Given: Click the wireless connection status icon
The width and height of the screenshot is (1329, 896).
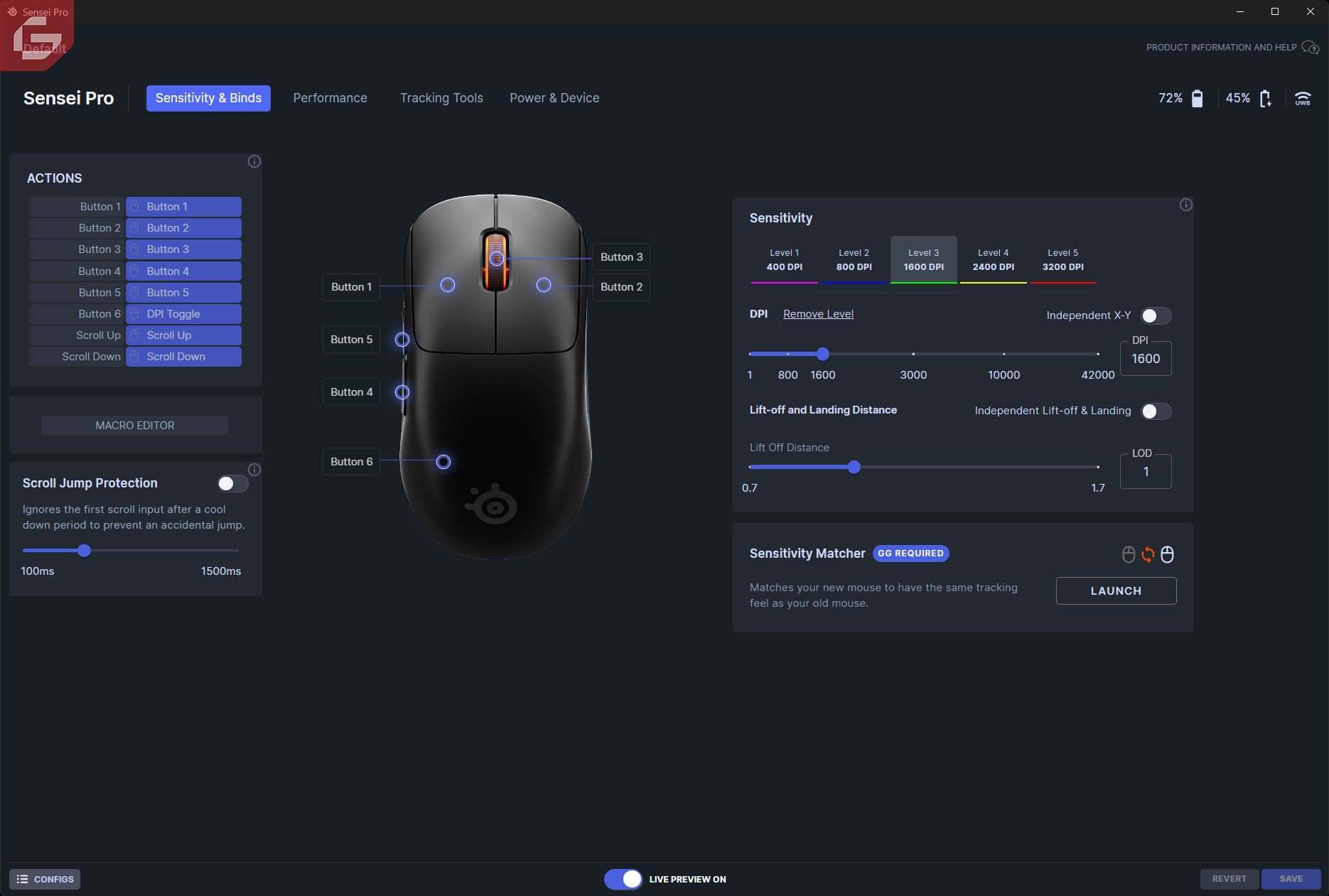Looking at the screenshot, I should 1303,98.
